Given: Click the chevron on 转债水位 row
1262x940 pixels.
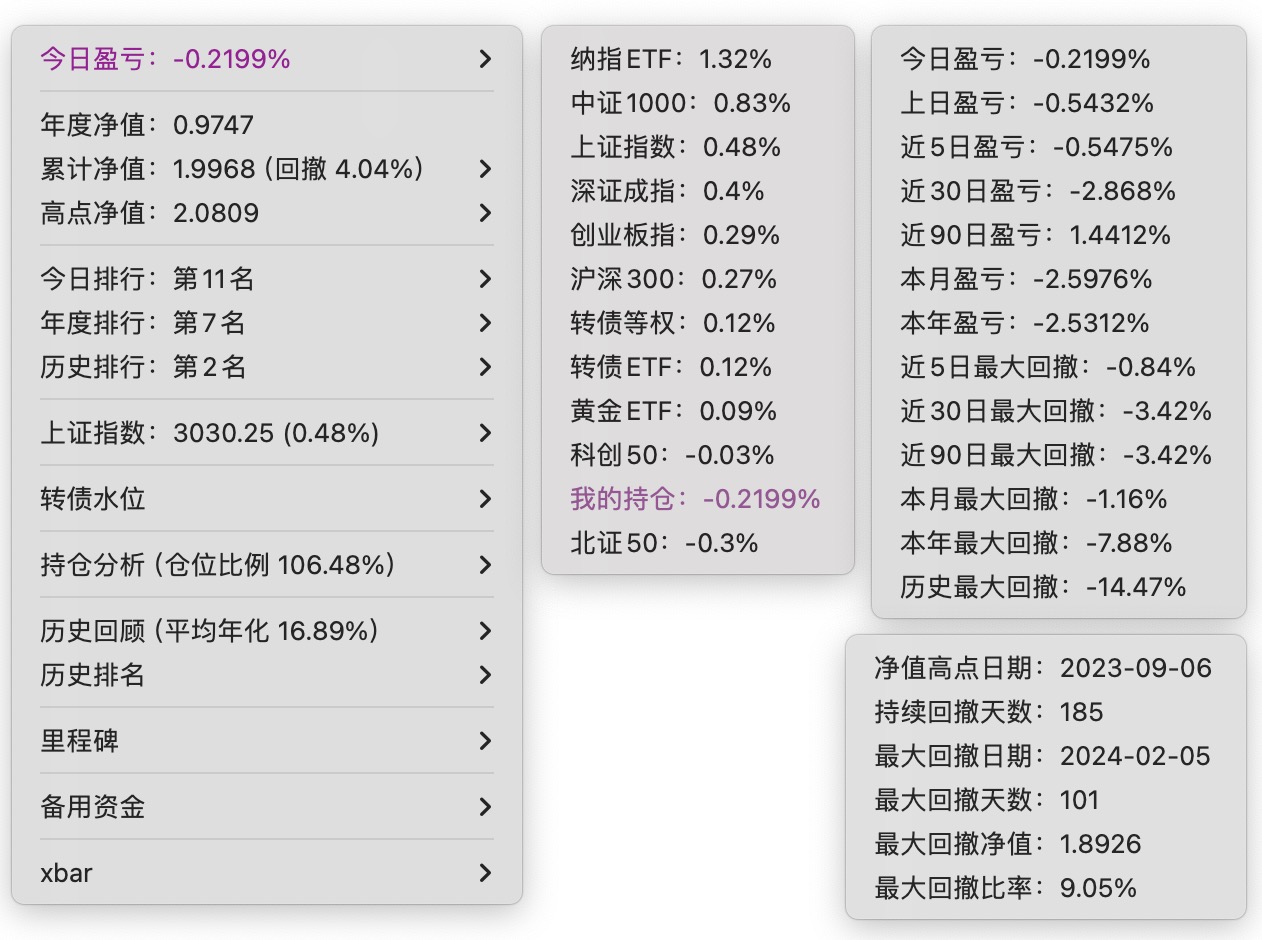Looking at the screenshot, I should pyautogui.click(x=485, y=499).
